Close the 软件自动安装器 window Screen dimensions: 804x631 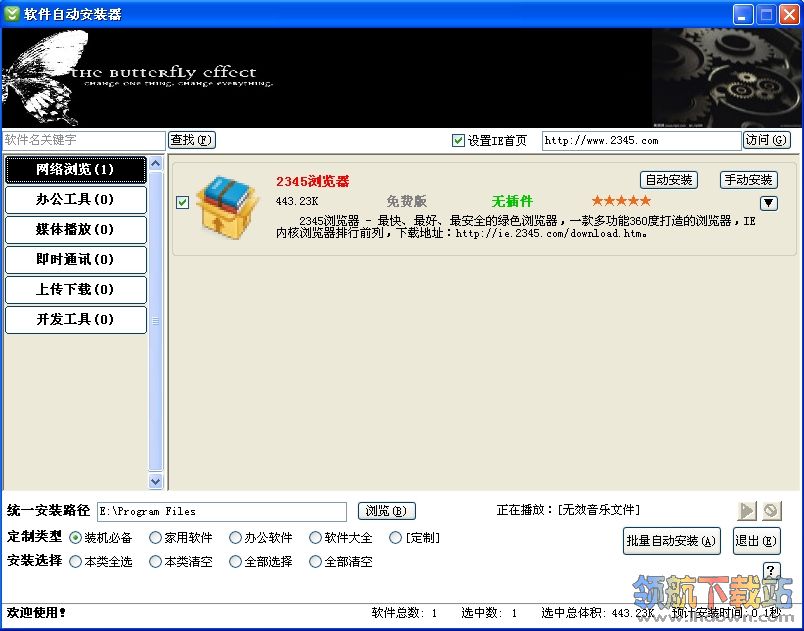(790, 14)
